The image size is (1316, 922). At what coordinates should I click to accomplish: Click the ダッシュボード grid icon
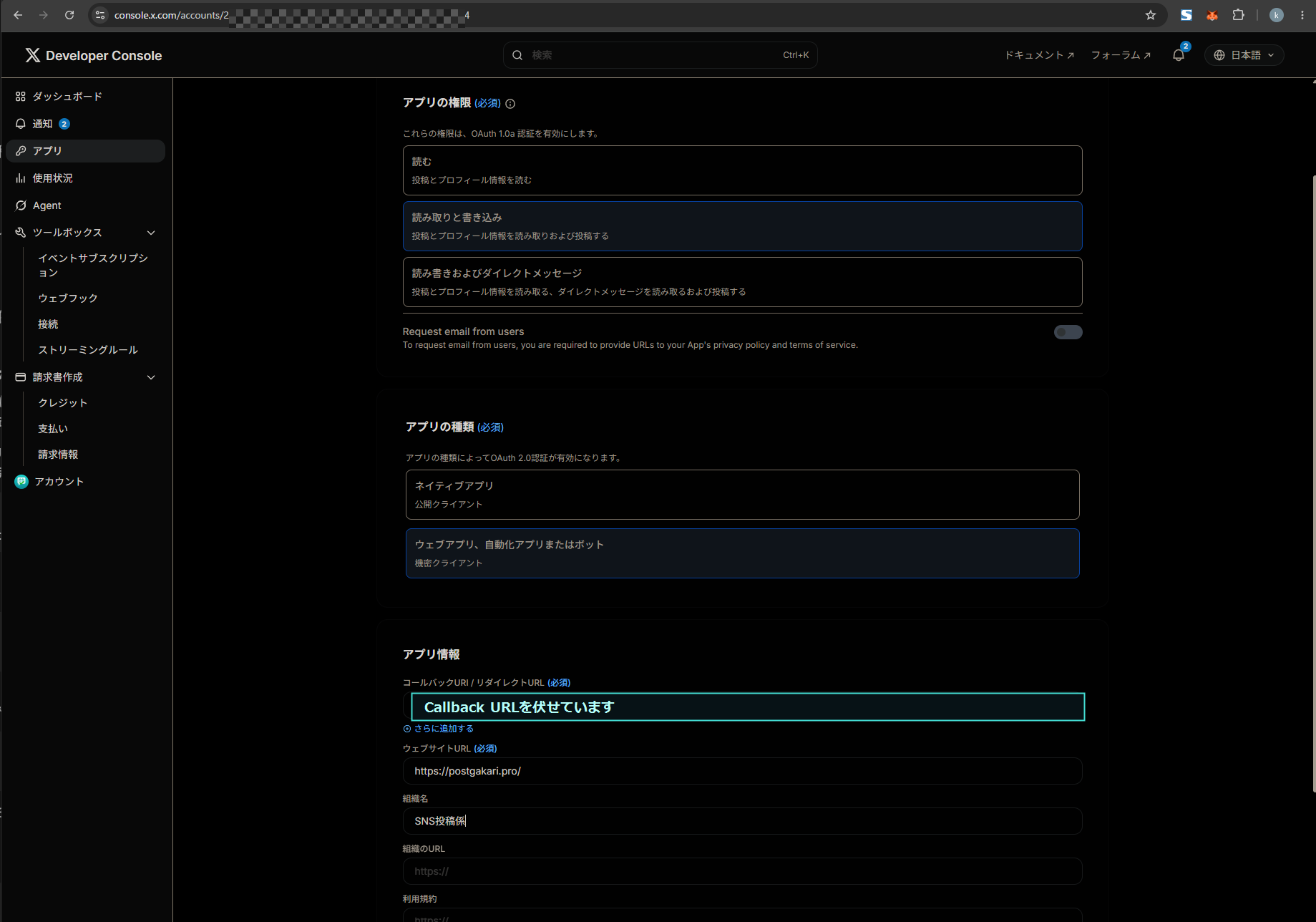click(21, 97)
